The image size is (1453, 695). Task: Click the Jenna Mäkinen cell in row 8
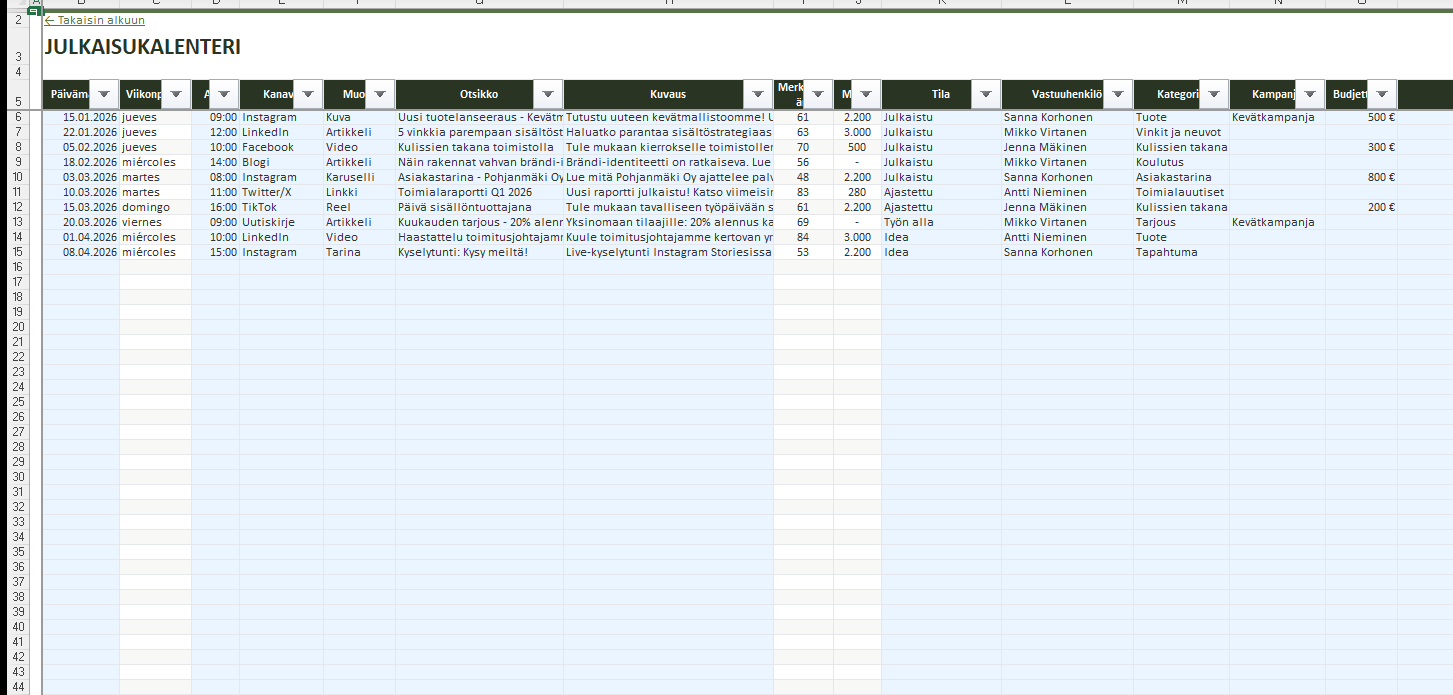click(1066, 147)
